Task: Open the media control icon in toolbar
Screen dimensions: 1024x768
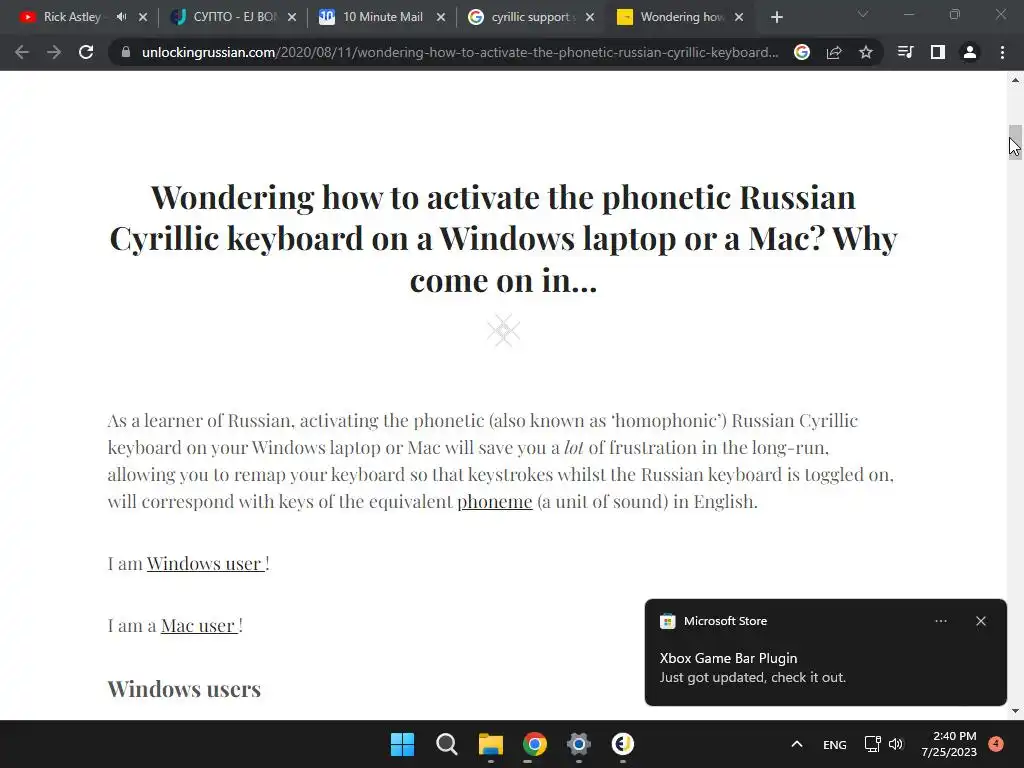Action: click(x=905, y=52)
